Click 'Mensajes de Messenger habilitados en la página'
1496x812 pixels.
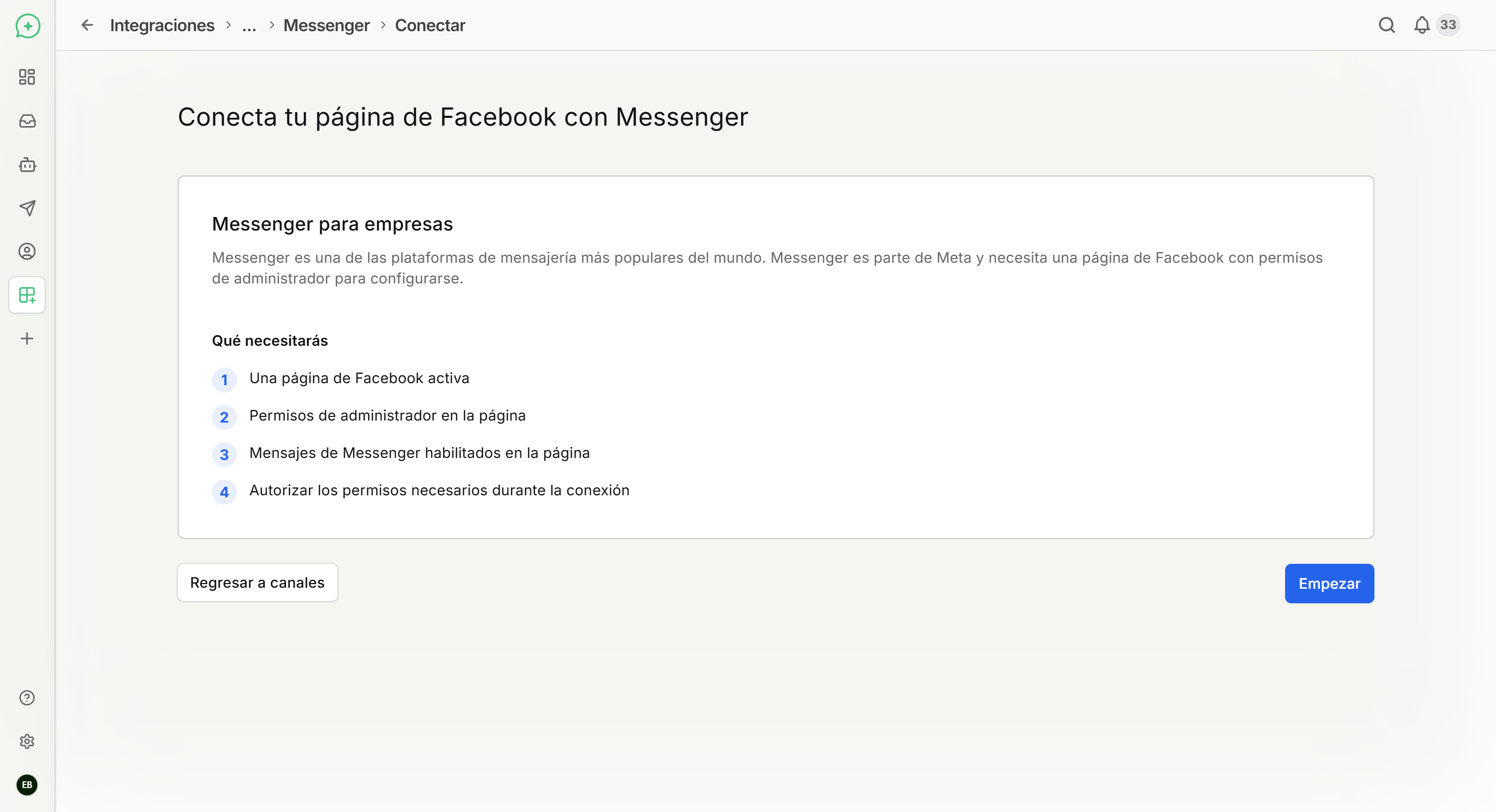click(419, 453)
